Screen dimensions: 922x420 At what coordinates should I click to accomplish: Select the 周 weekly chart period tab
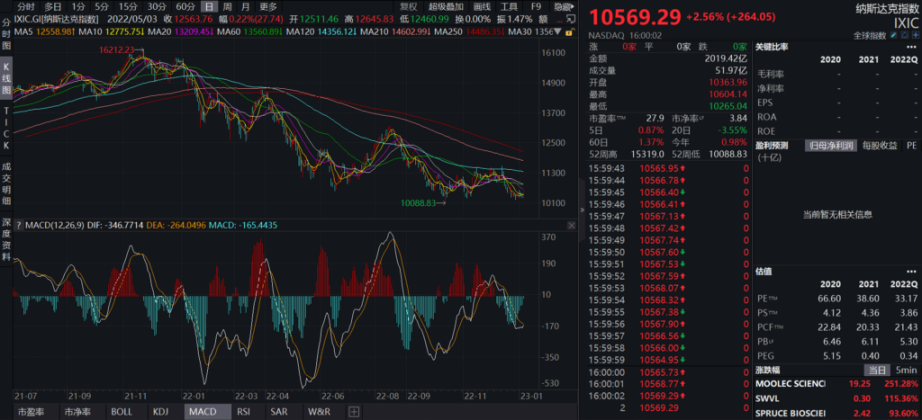tap(226, 7)
